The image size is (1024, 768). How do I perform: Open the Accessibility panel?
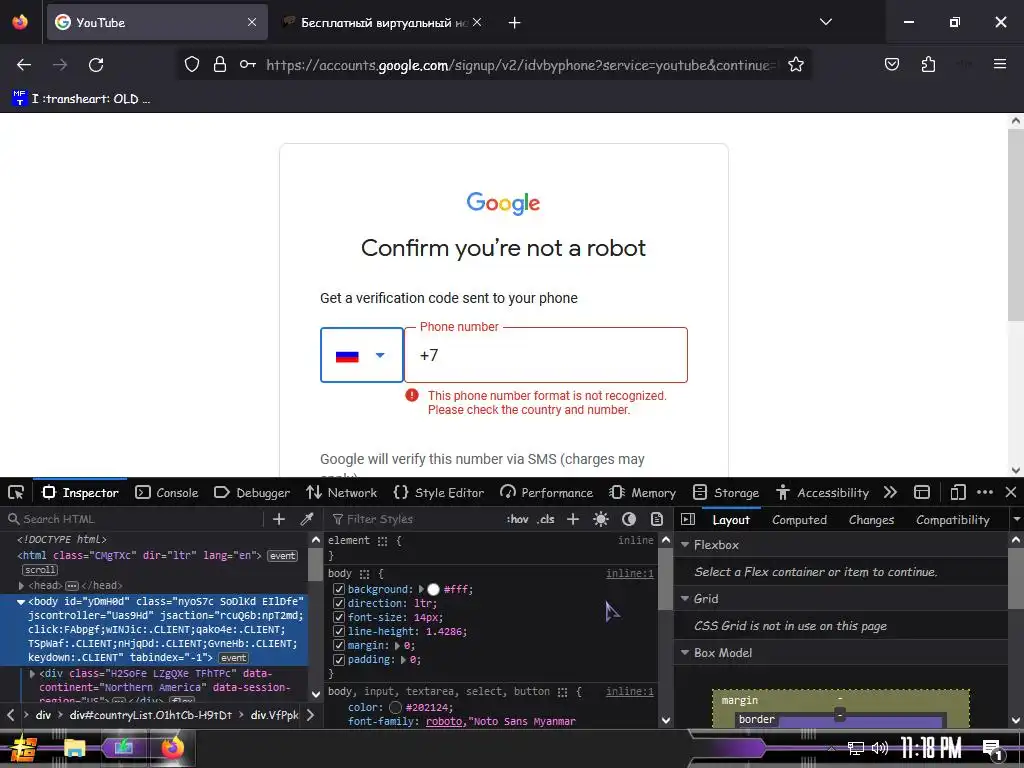(822, 492)
